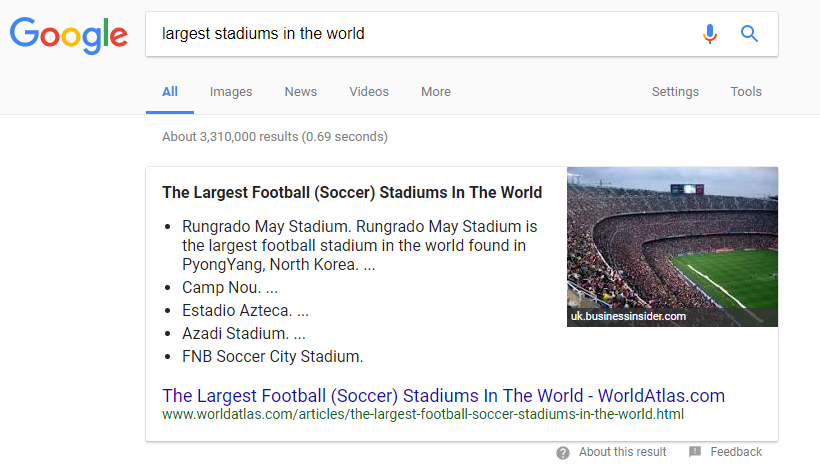Select the All results tab
Screen dimensions: 820x475
170,92
